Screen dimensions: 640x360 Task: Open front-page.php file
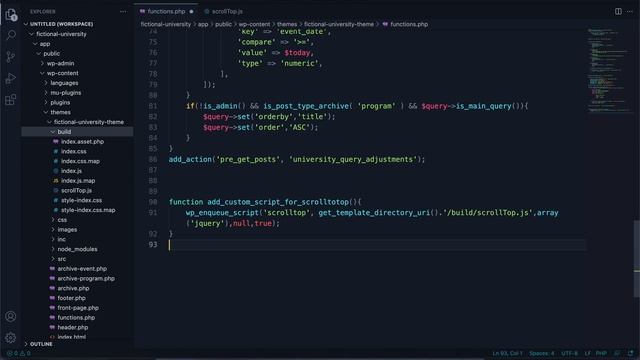(78, 308)
